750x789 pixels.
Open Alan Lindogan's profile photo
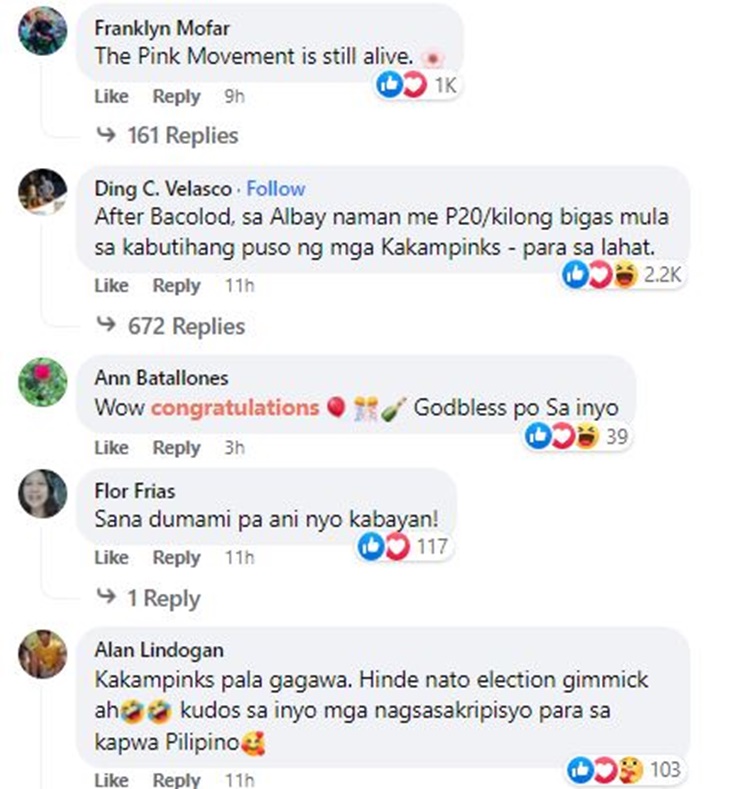[x=43, y=654]
